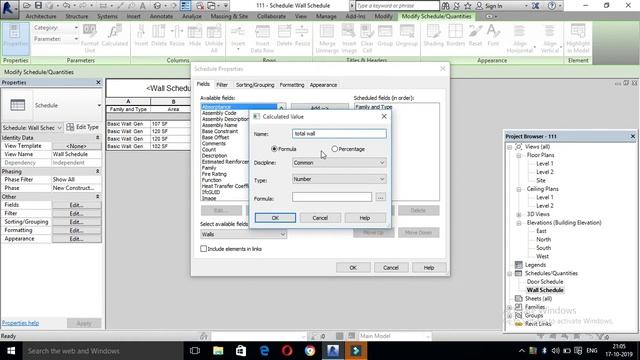640x360 pixels.
Task: Switch to the Formatting tab
Action: coord(292,85)
